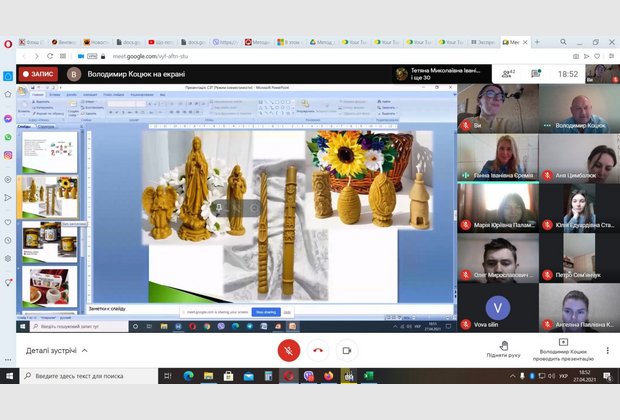Open Firefox from the Windows taskbar

(329, 376)
